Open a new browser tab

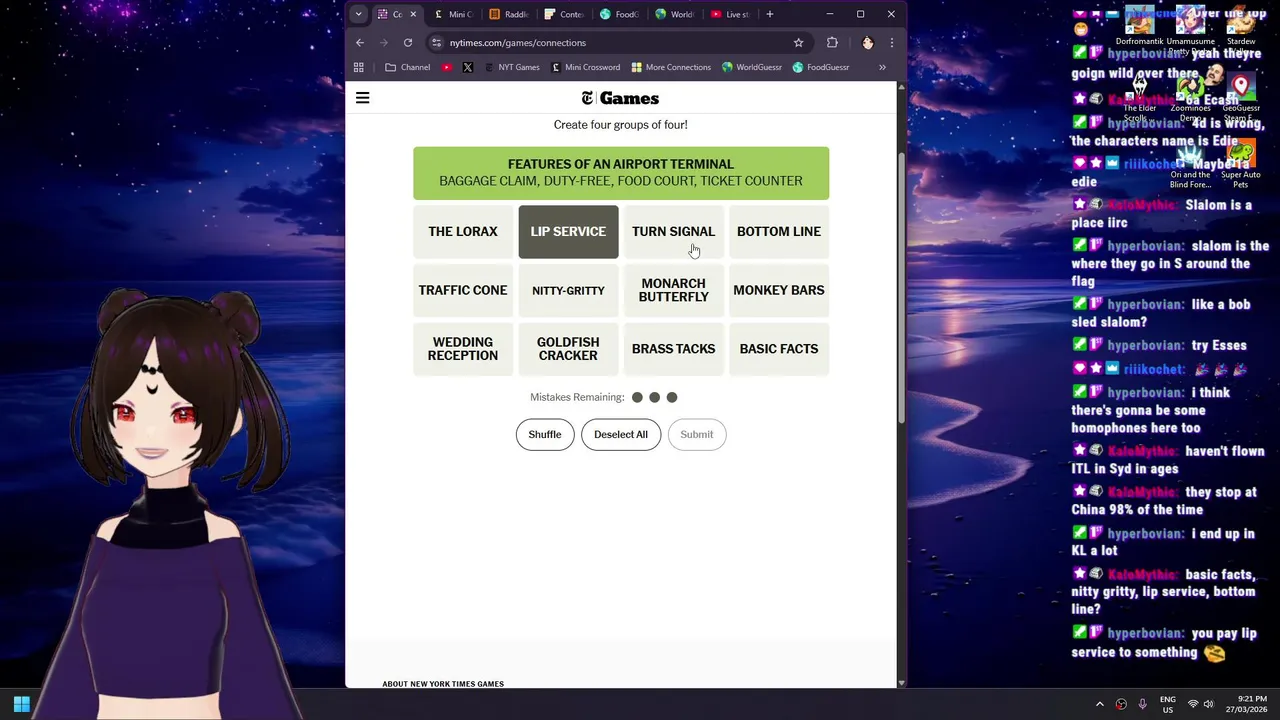click(x=769, y=14)
